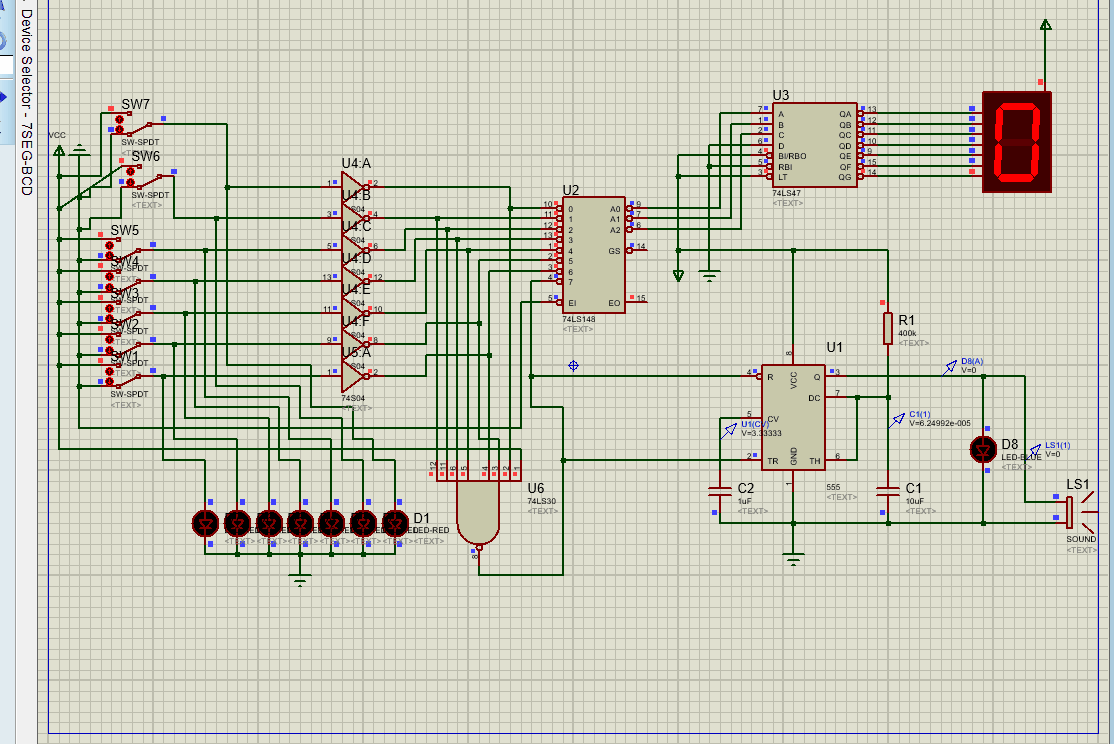The height and width of the screenshot is (744, 1114).
Task: Select ground terminal below the LED row
Action: [x=301, y=581]
